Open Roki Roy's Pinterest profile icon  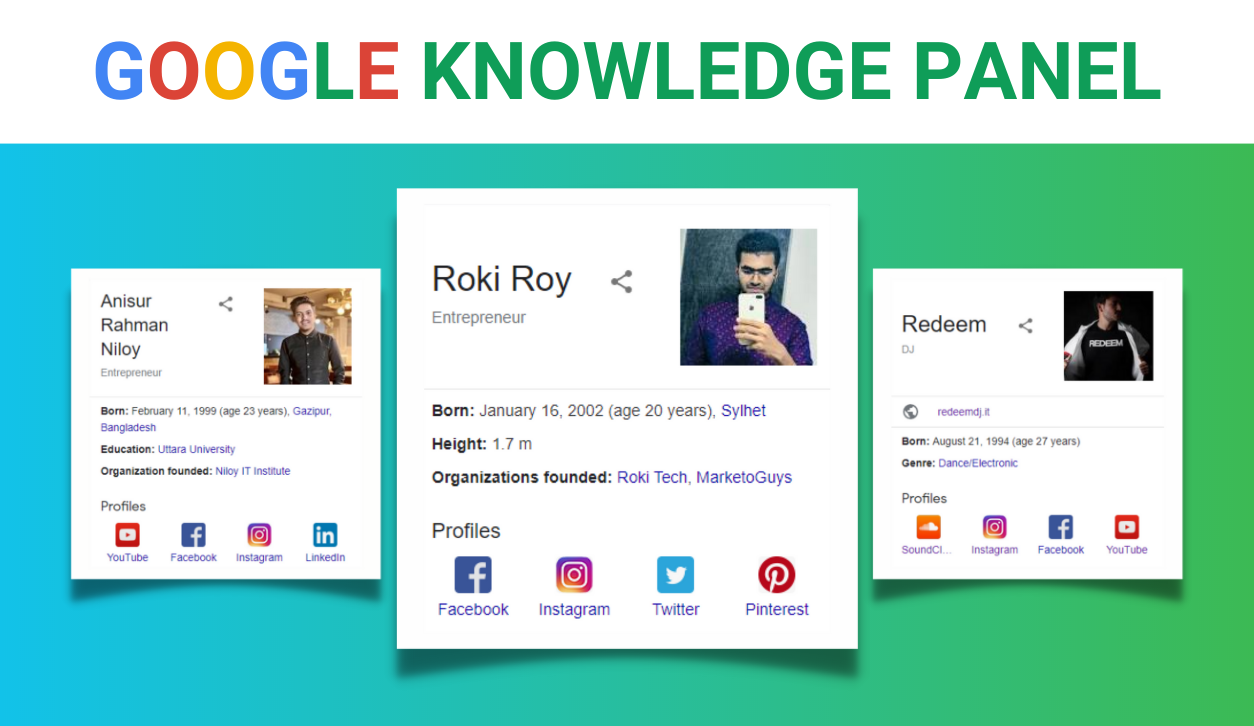[776, 573]
